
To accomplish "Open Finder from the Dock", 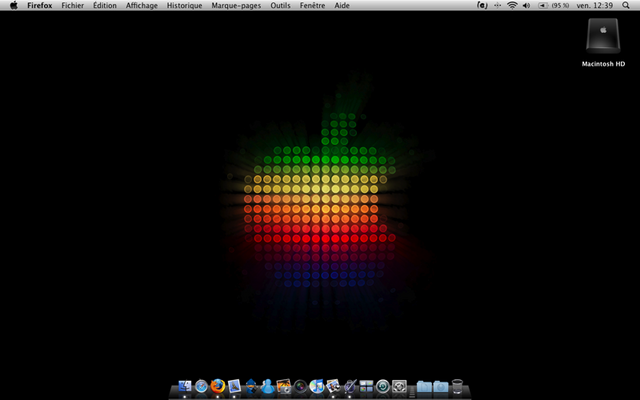I will point(185,386).
